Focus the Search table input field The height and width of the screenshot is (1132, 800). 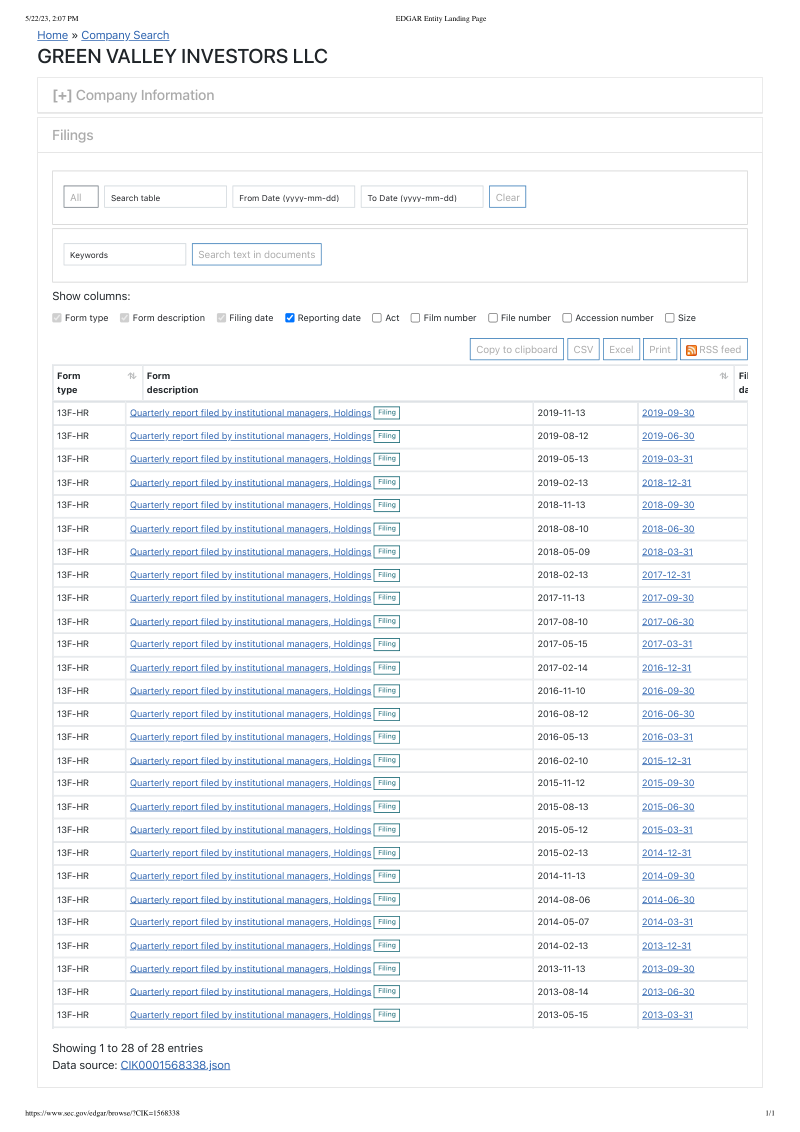pyautogui.click(x=165, y=197)
